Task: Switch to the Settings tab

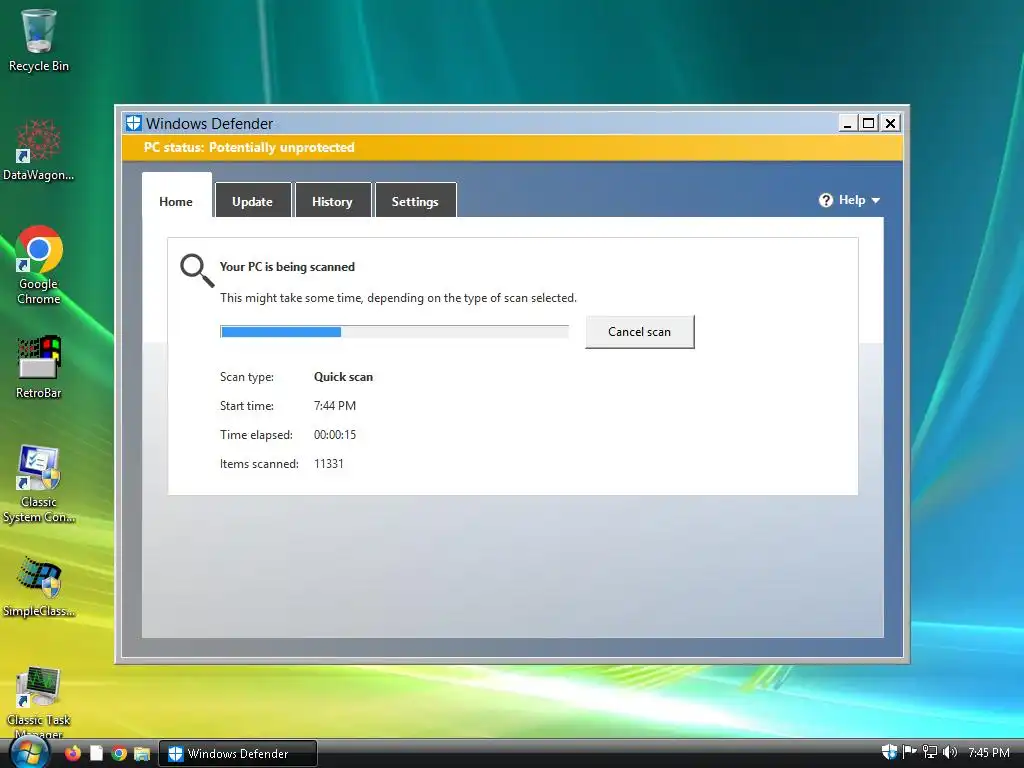Action: coord(415,200)
